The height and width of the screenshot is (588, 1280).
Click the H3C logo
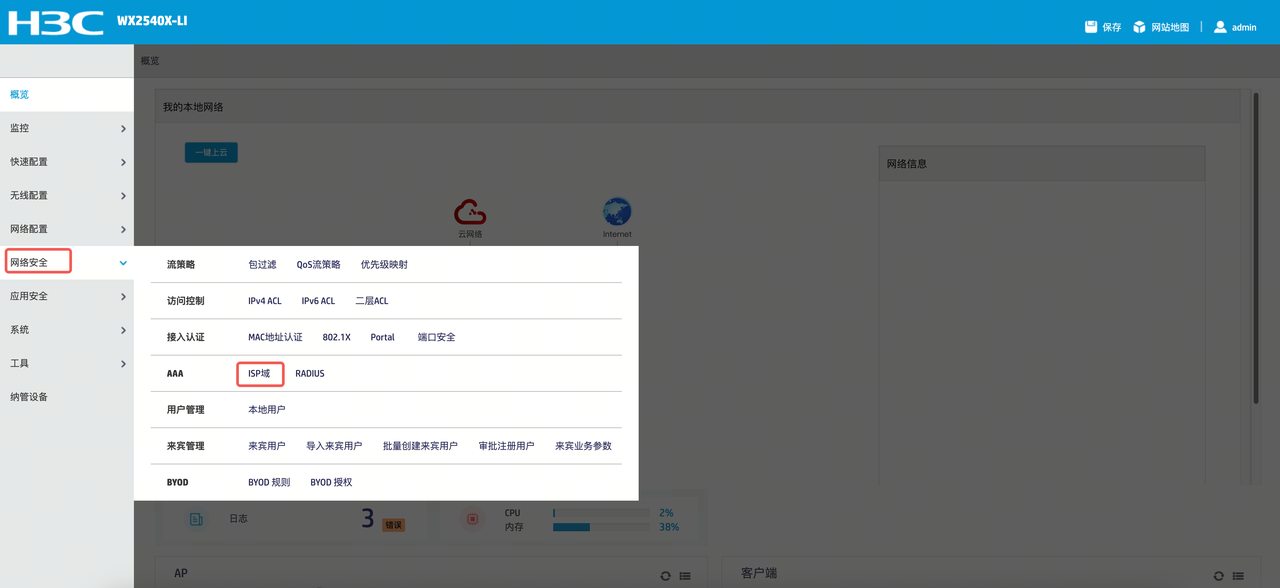click(x=56, y=22)
